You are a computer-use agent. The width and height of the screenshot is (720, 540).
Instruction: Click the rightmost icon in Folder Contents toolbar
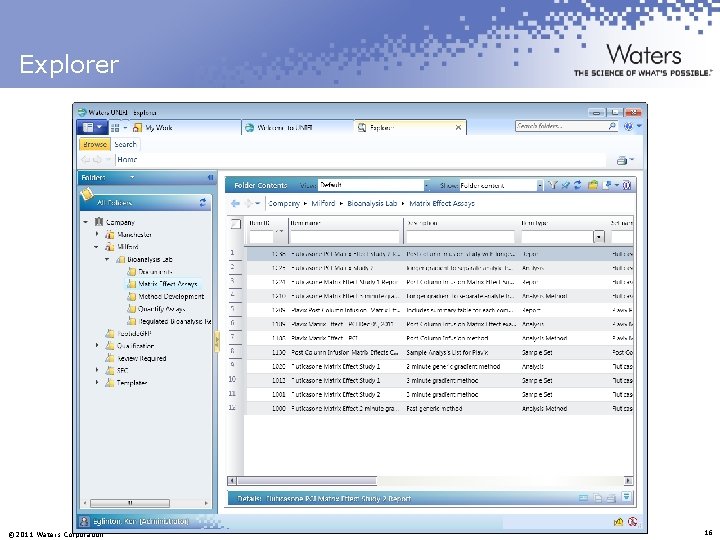click(627, 185)
